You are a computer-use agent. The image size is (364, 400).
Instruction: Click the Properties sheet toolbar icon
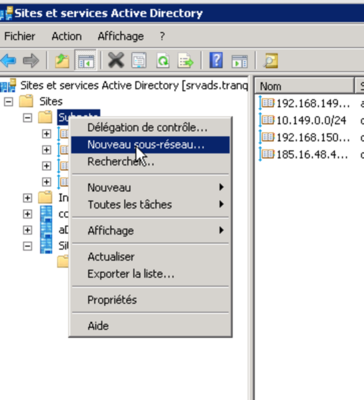click(139, 61)
